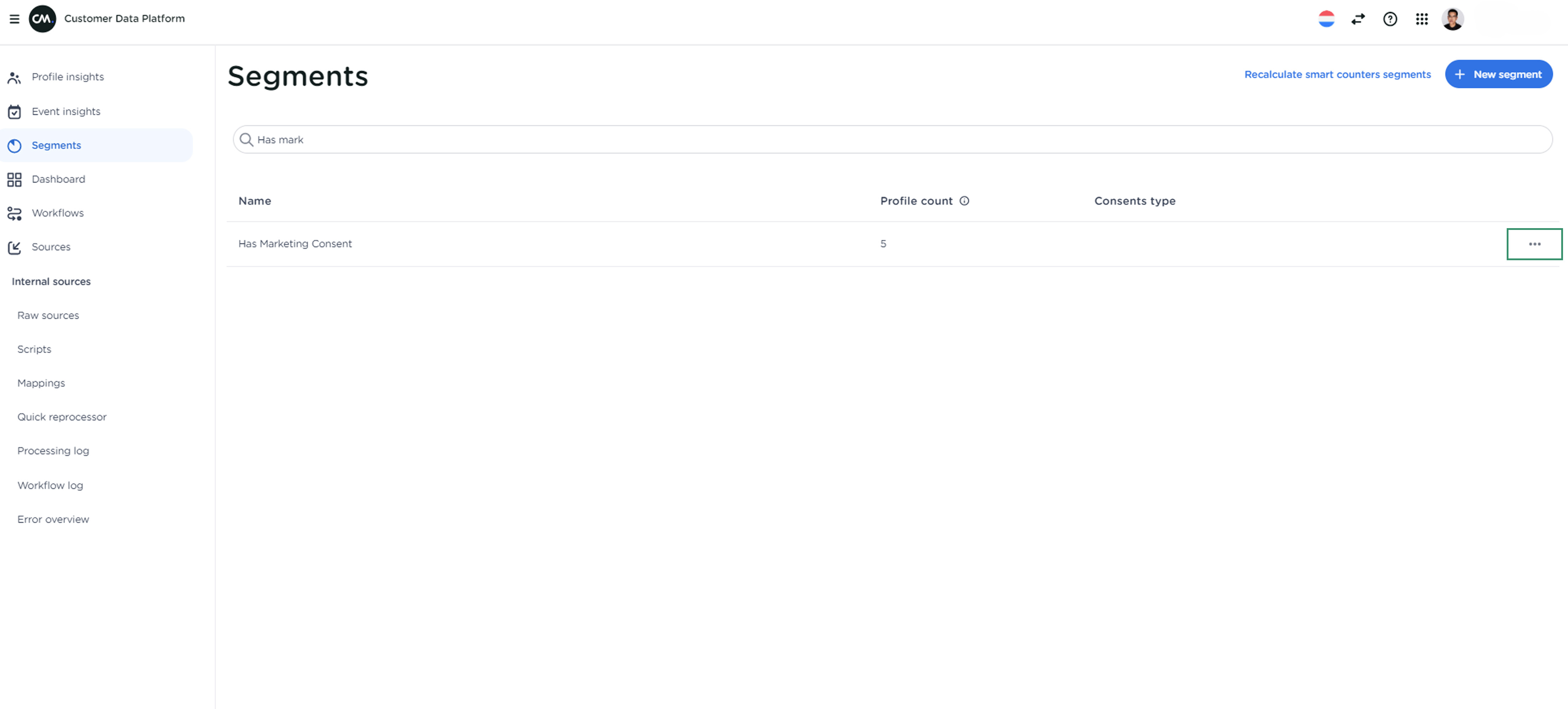
Task: Click the CM logo icon
Action: pos(42,19)
